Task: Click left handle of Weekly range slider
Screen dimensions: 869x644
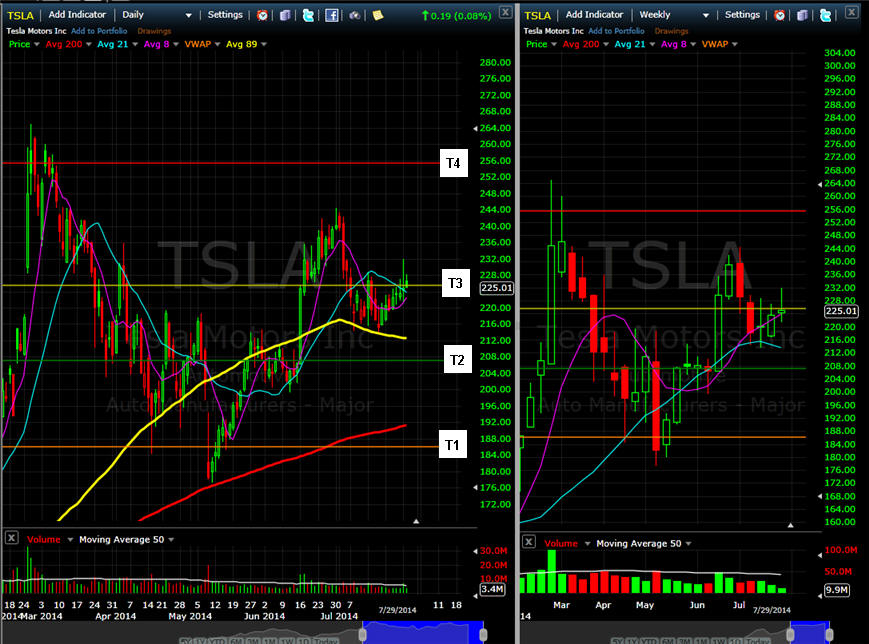Action: 790,634
